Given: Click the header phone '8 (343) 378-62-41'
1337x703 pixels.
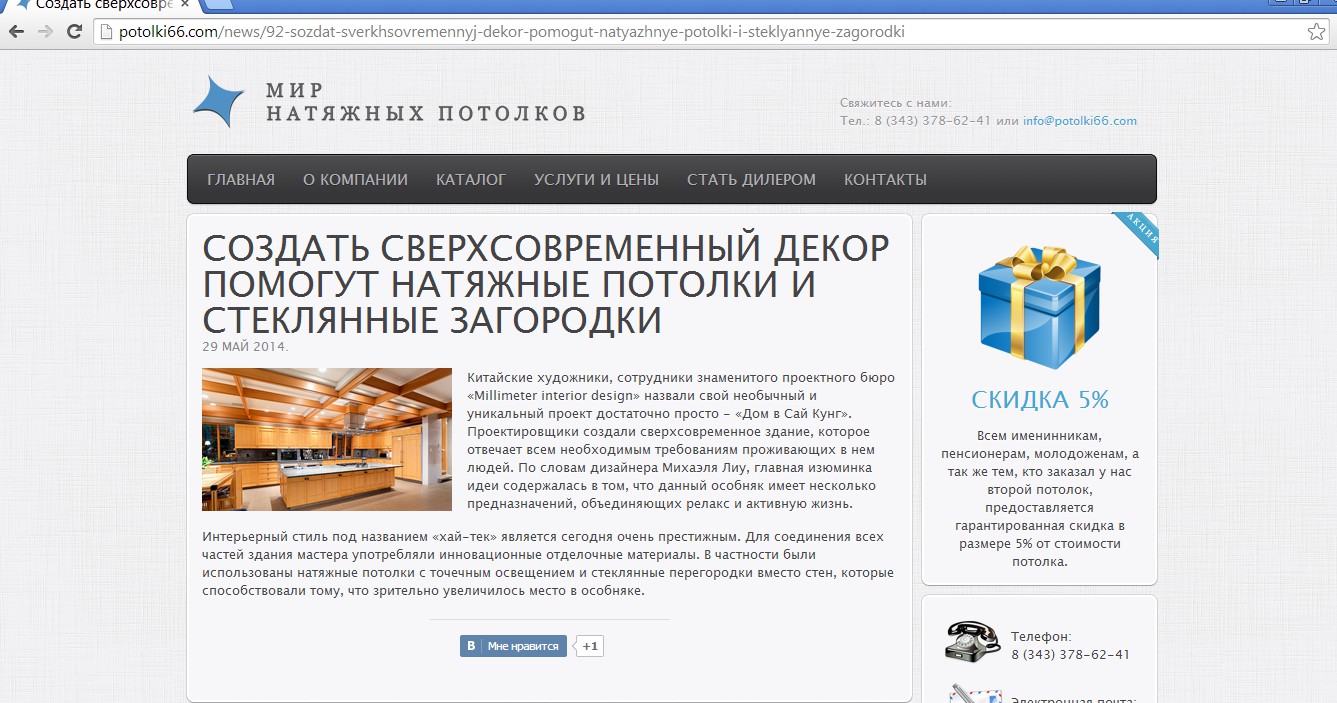Looking at the screenshot, I should (932, 121).
